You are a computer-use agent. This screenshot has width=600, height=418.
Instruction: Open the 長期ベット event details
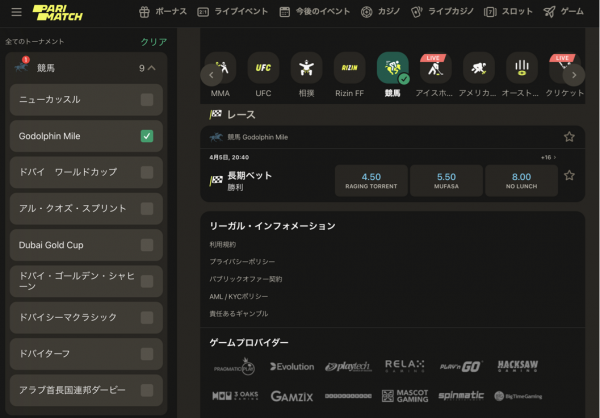[249, 176]
